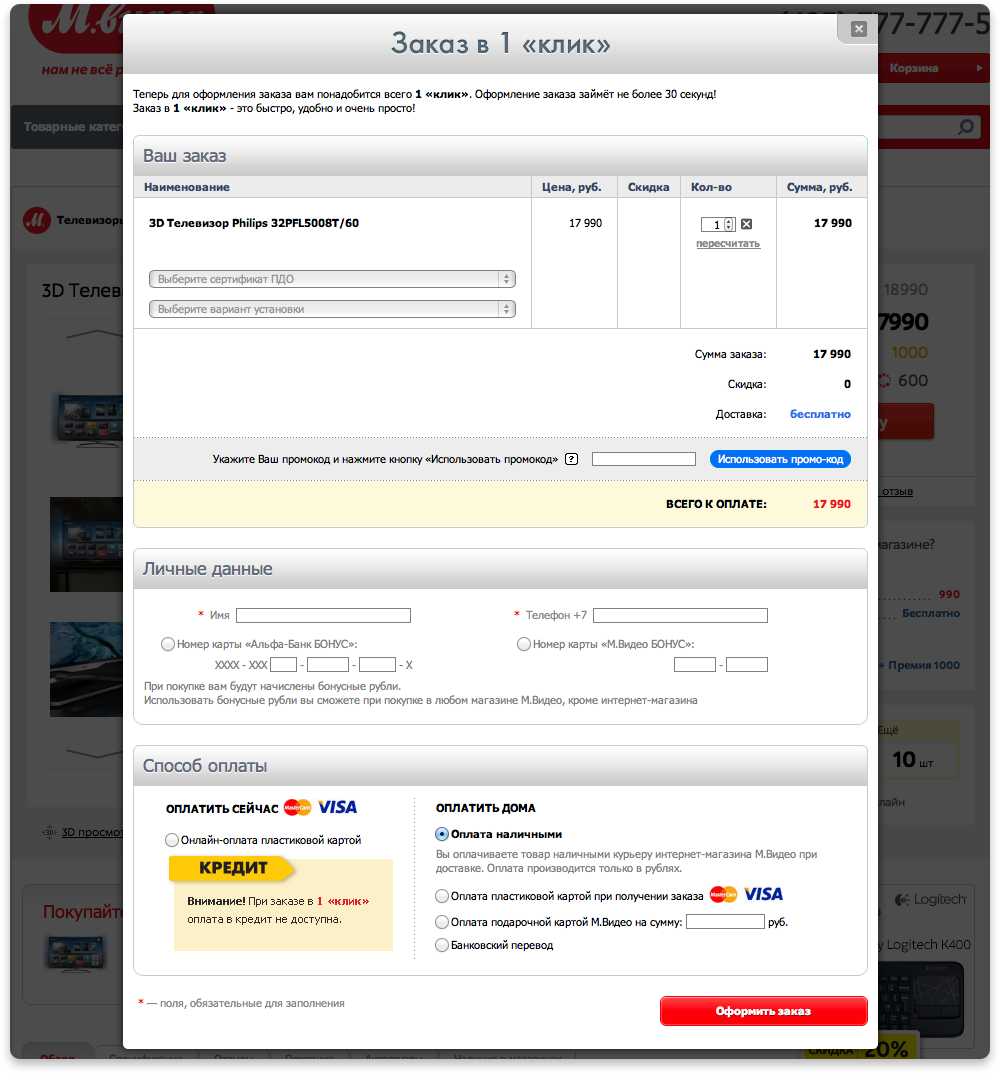The image size is (1000, 1074).
Task: Open the Выберите сертификат ПДО dropdown
Action: click(332, 279)
